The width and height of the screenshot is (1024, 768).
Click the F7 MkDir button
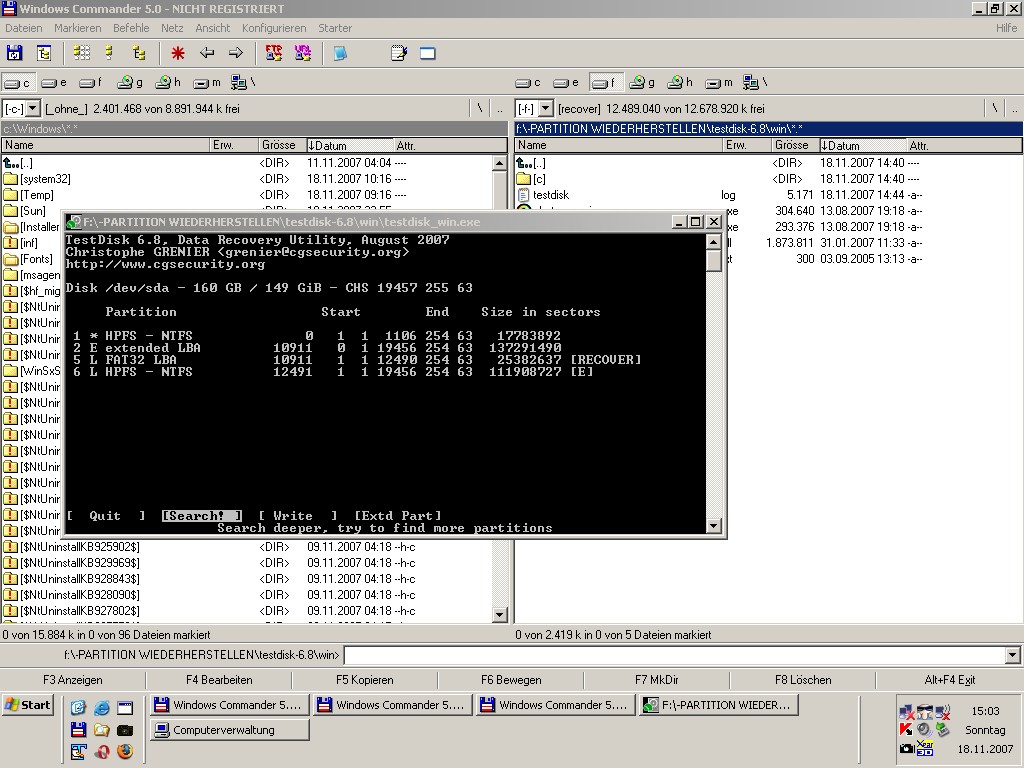(657, 680)
